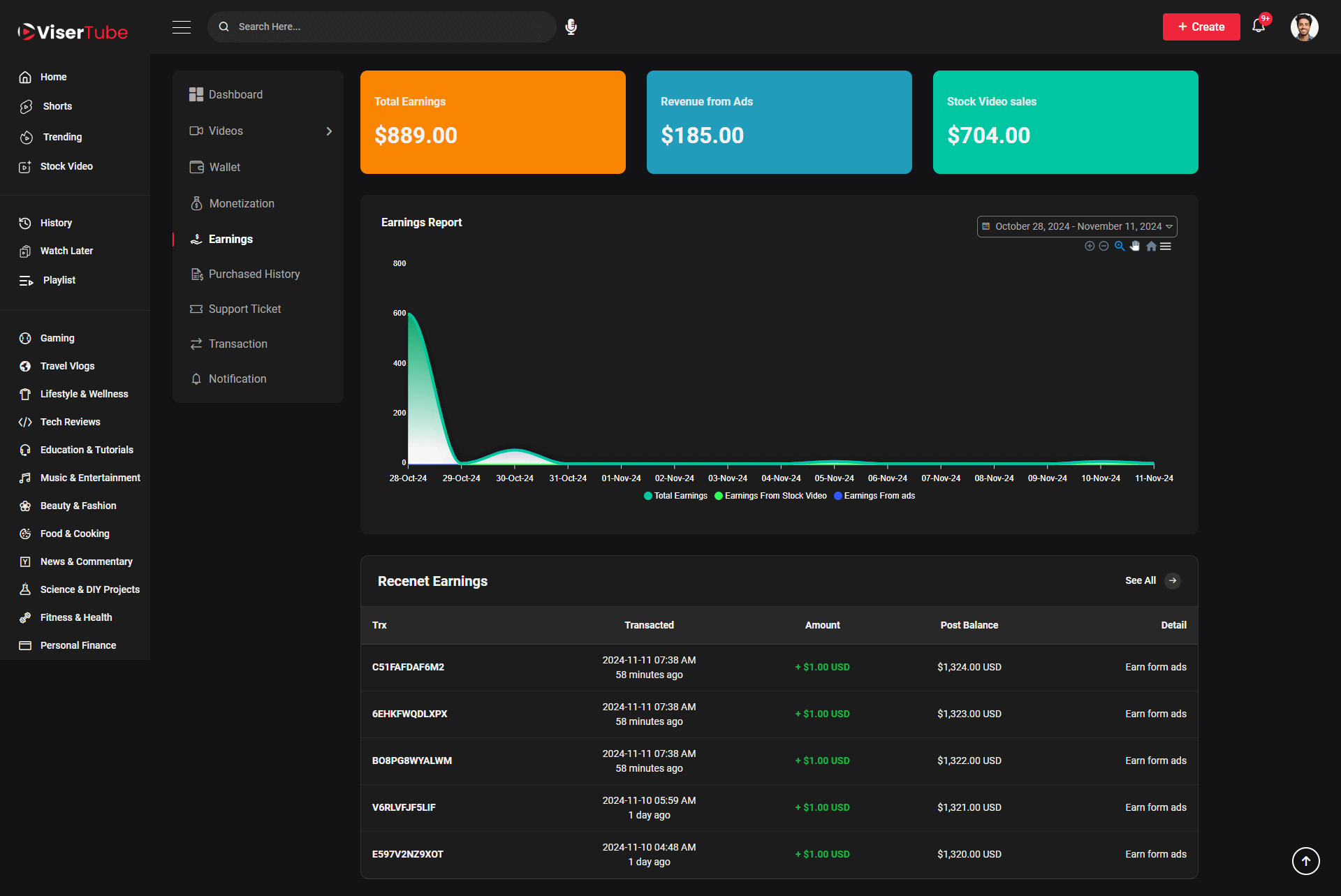Click the scroll-to-top arrow button
Viewport: 1341px width, 896px height.
pos(1305,860)
